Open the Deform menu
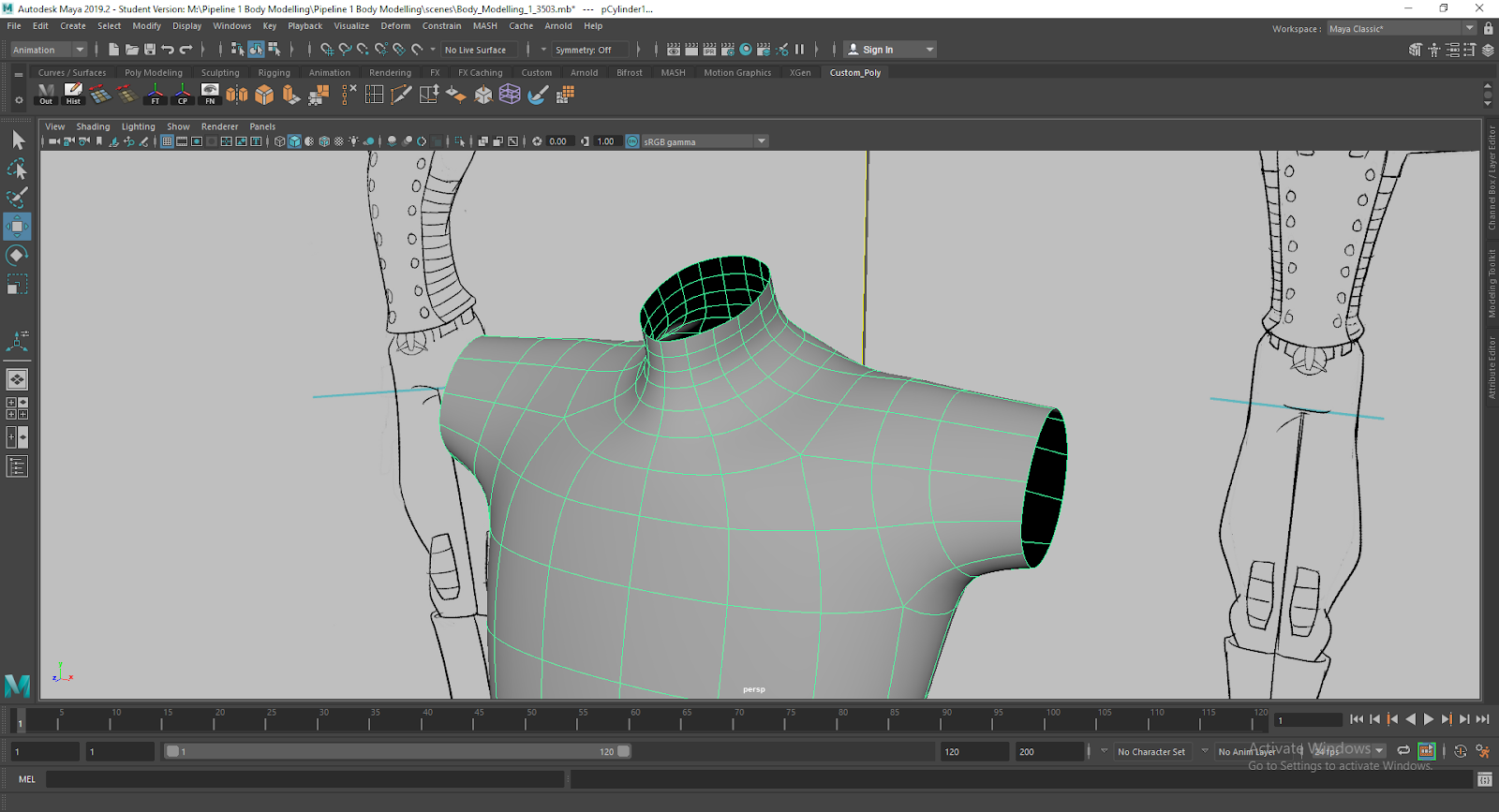The width and height of the screenshot is (1499, 812). (395, 26)
